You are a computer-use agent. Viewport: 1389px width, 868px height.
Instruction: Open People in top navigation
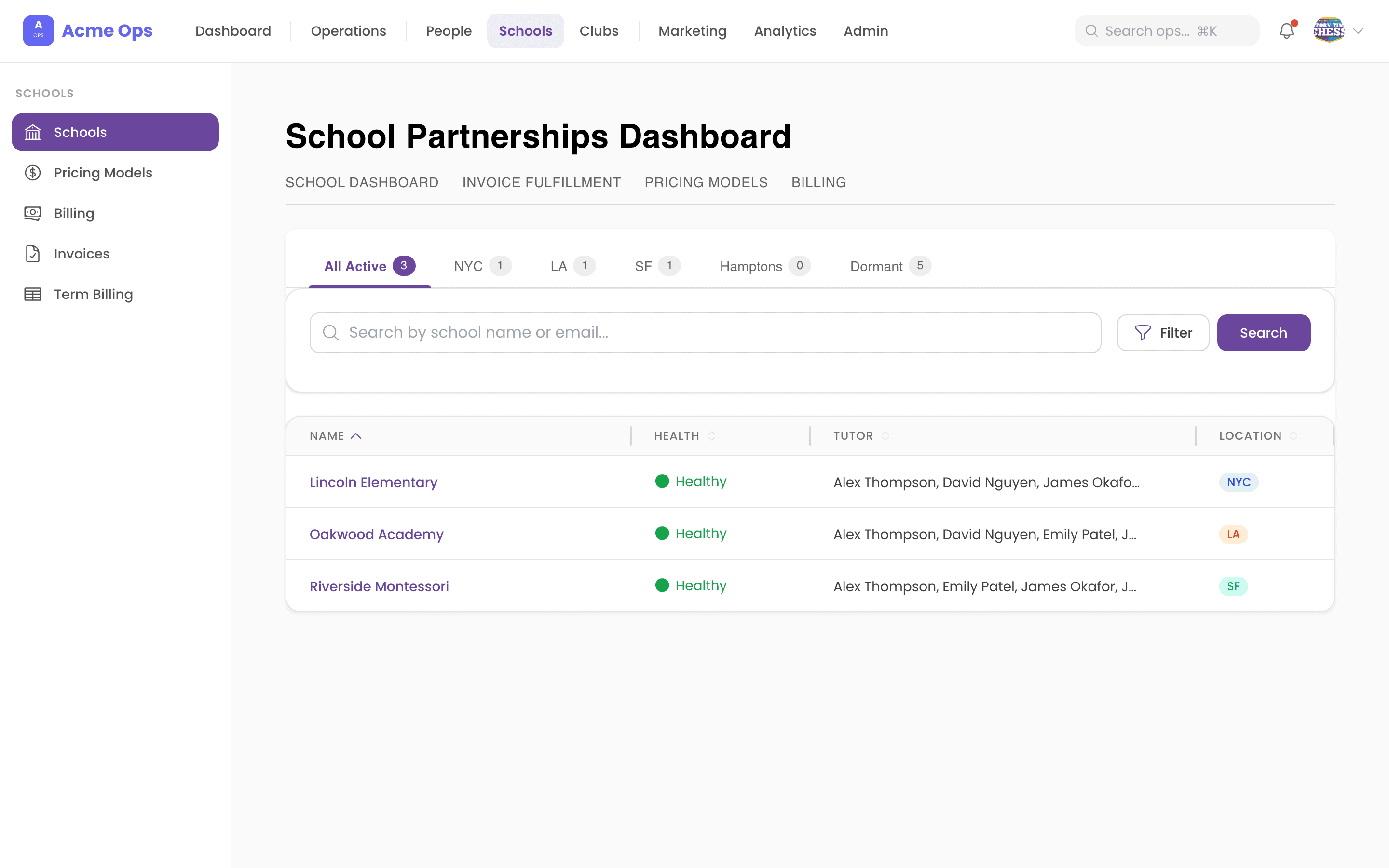449,31
